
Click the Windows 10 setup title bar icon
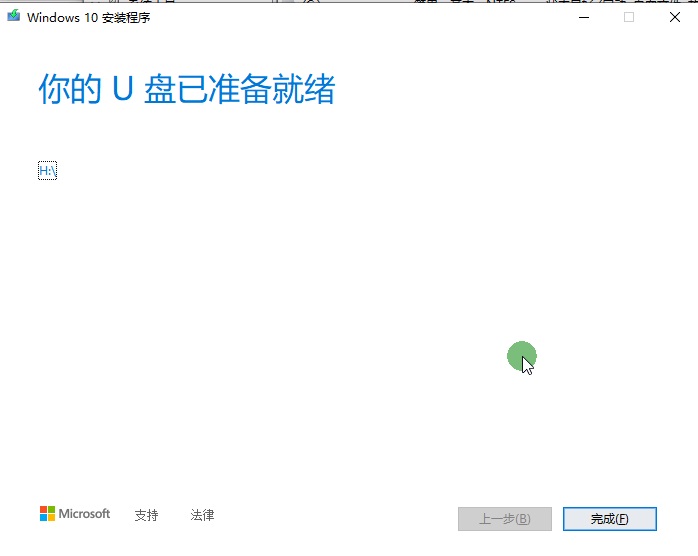coord(13,16)
